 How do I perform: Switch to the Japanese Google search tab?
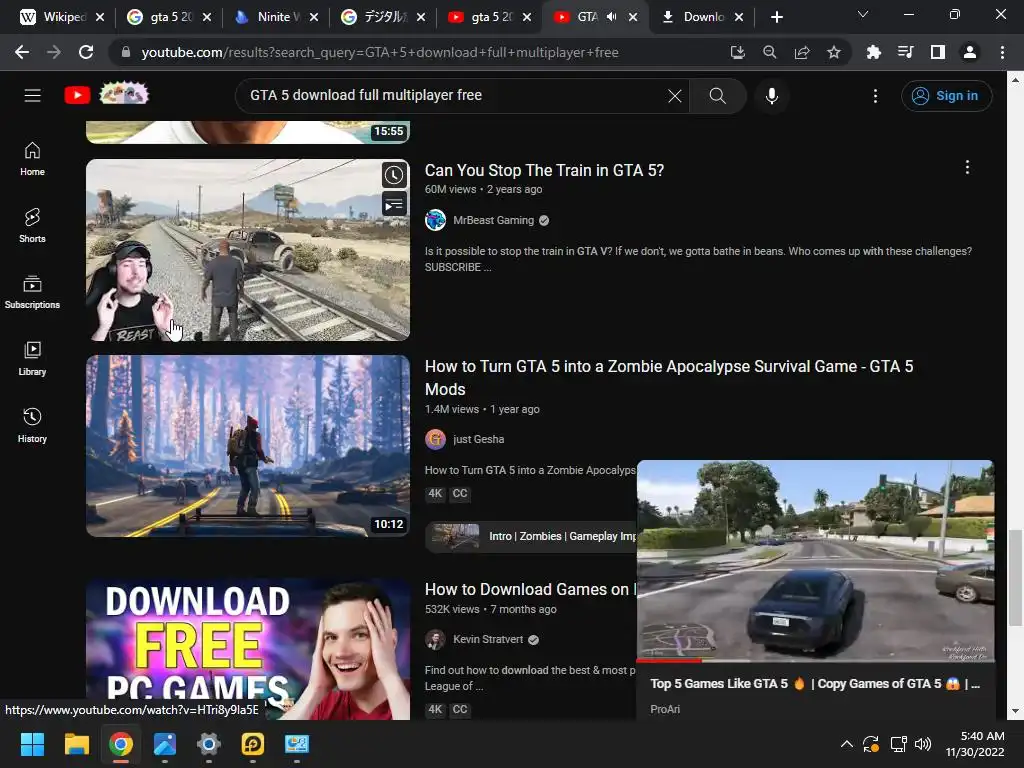pyautogui.click(x=375, y=17)
